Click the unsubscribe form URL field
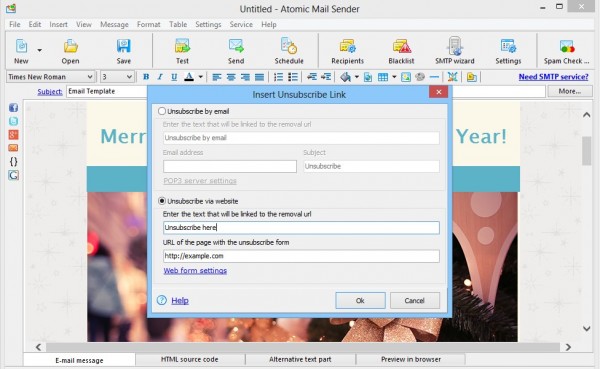Image resolution: width=600 pixels, height=369 pixels. coord(301,256)
